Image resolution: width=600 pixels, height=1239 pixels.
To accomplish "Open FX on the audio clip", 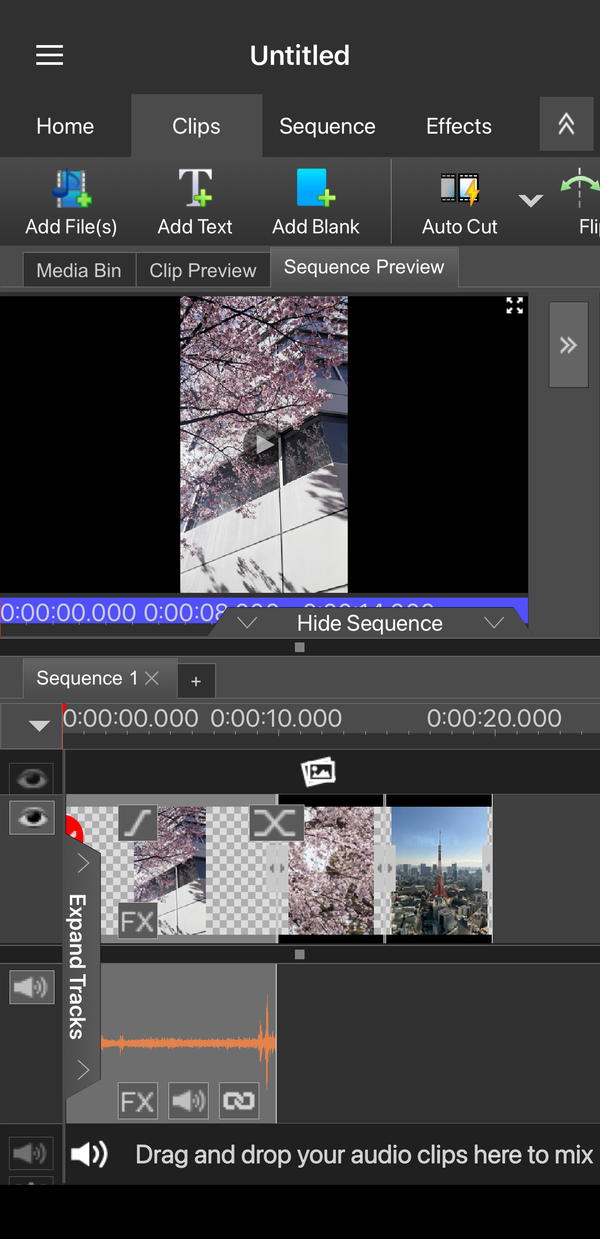I will (x=137, y=1102).
